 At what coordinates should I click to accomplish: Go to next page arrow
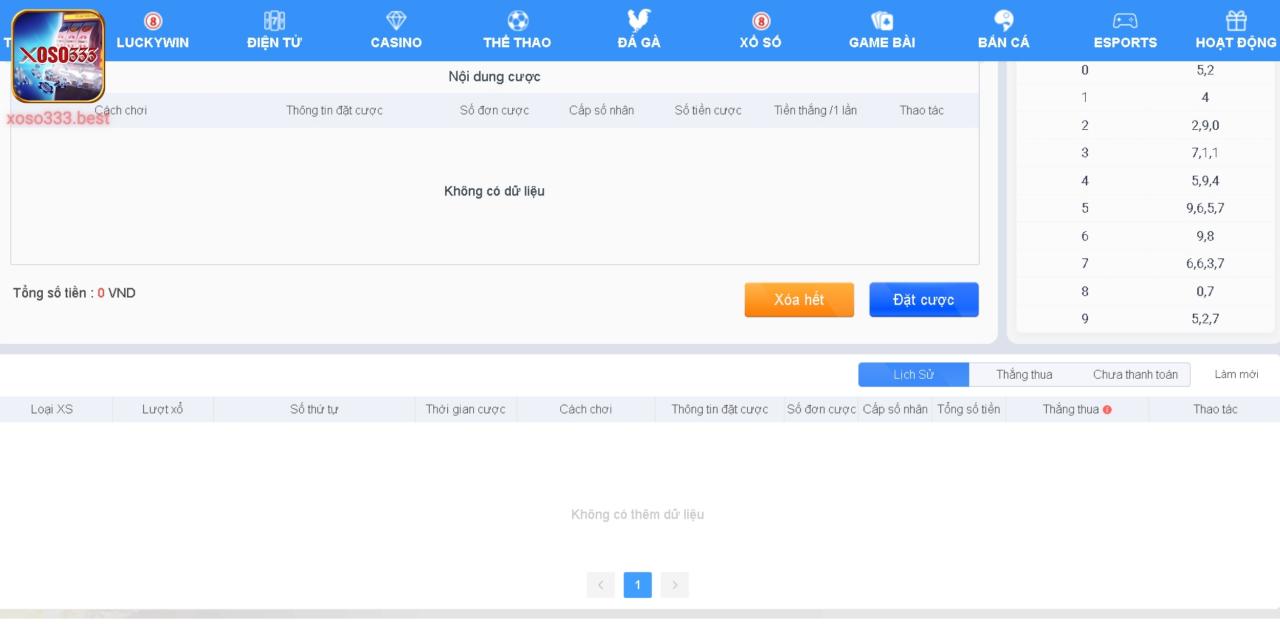pyautogui.click(x=675, y=585)
